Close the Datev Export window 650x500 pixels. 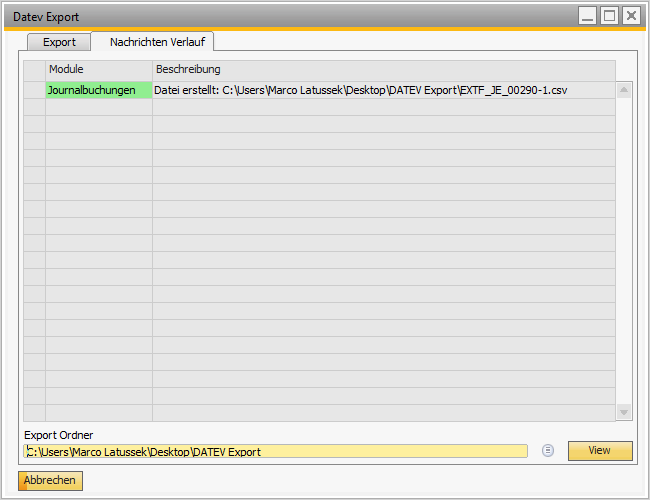click(x=631, y=16)
